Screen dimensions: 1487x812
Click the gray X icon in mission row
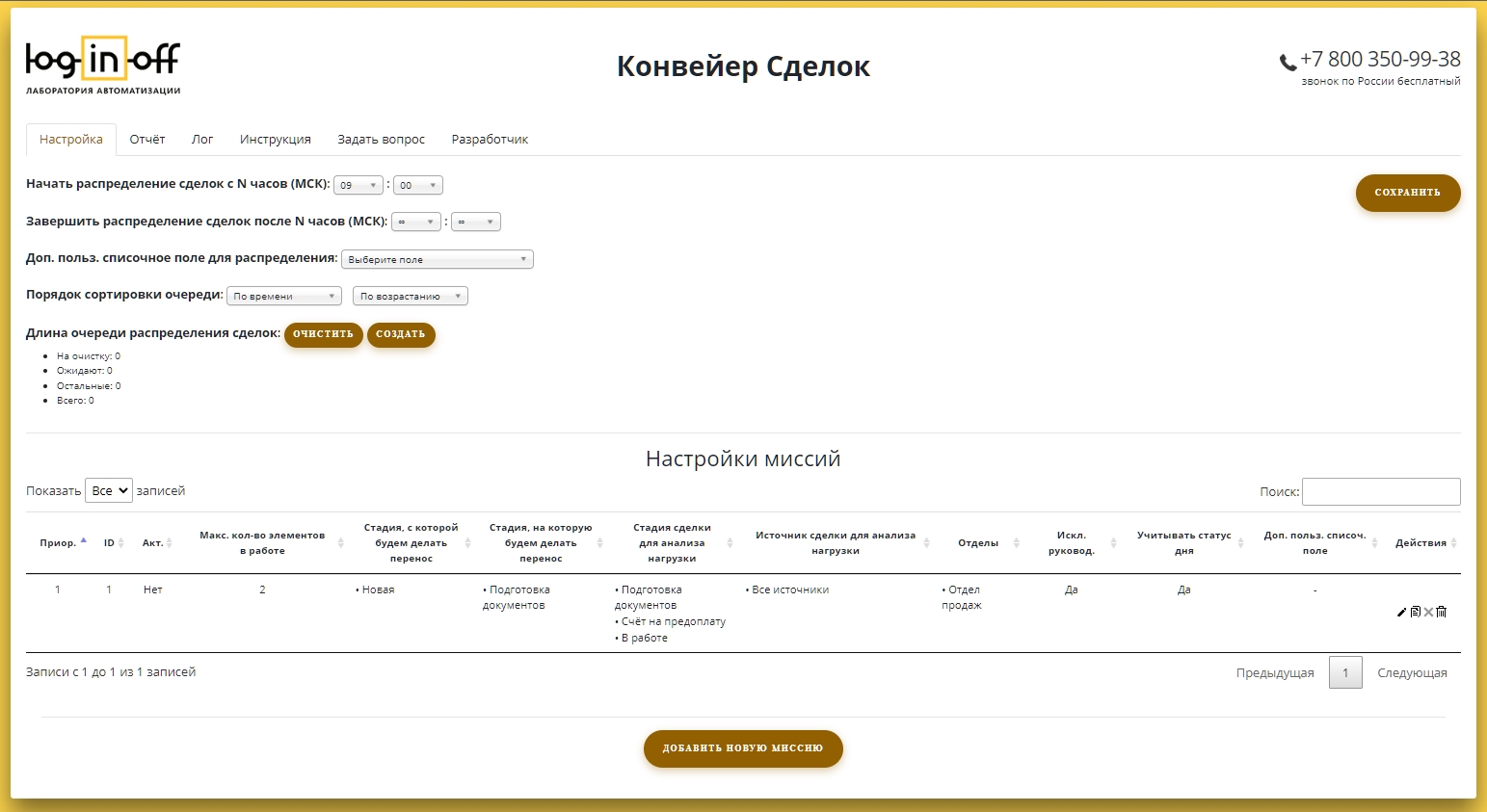click(x=1428, y=612)
